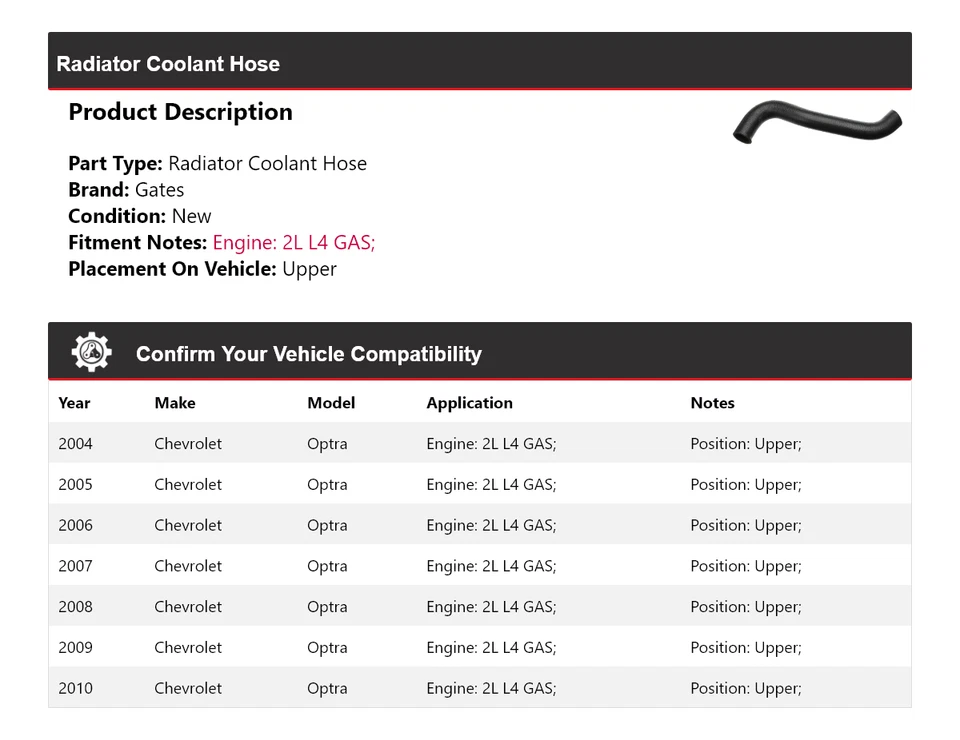Click the Notes column header
Screen dimensions: 960x740
point(712,403)
